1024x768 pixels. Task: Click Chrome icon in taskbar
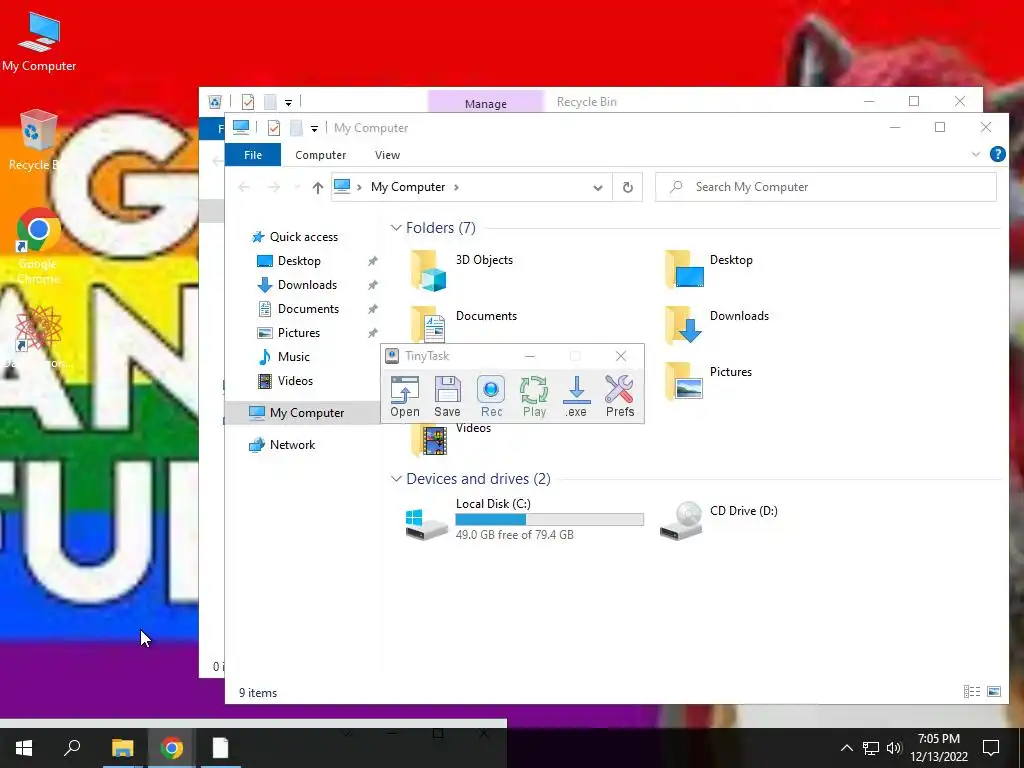[x=172, y=748]
